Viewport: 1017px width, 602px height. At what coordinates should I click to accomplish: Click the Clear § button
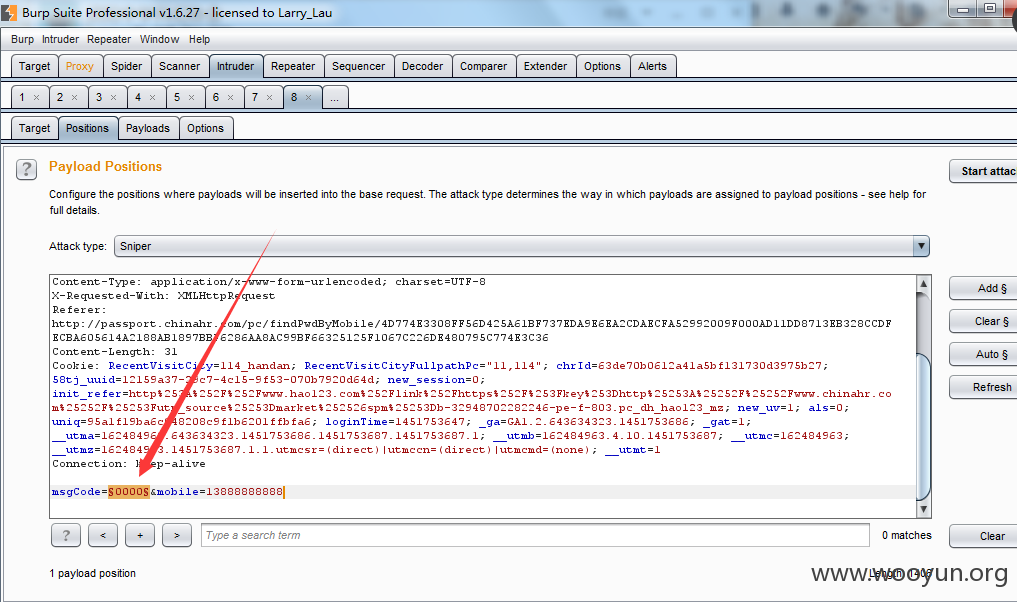click(x=985, y=321)
